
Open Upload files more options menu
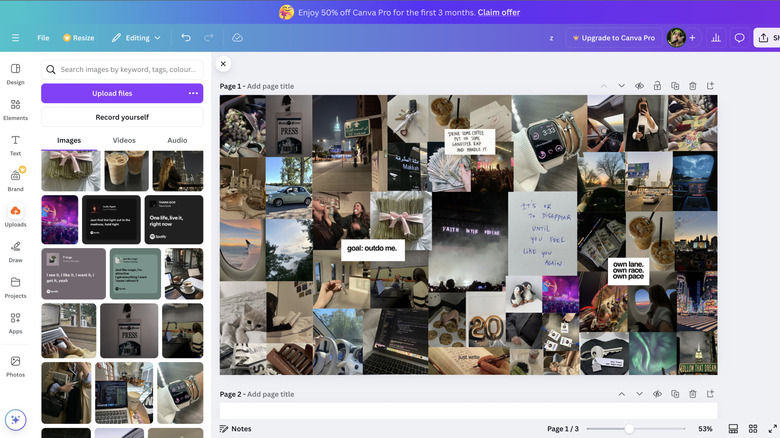point(193,93)
